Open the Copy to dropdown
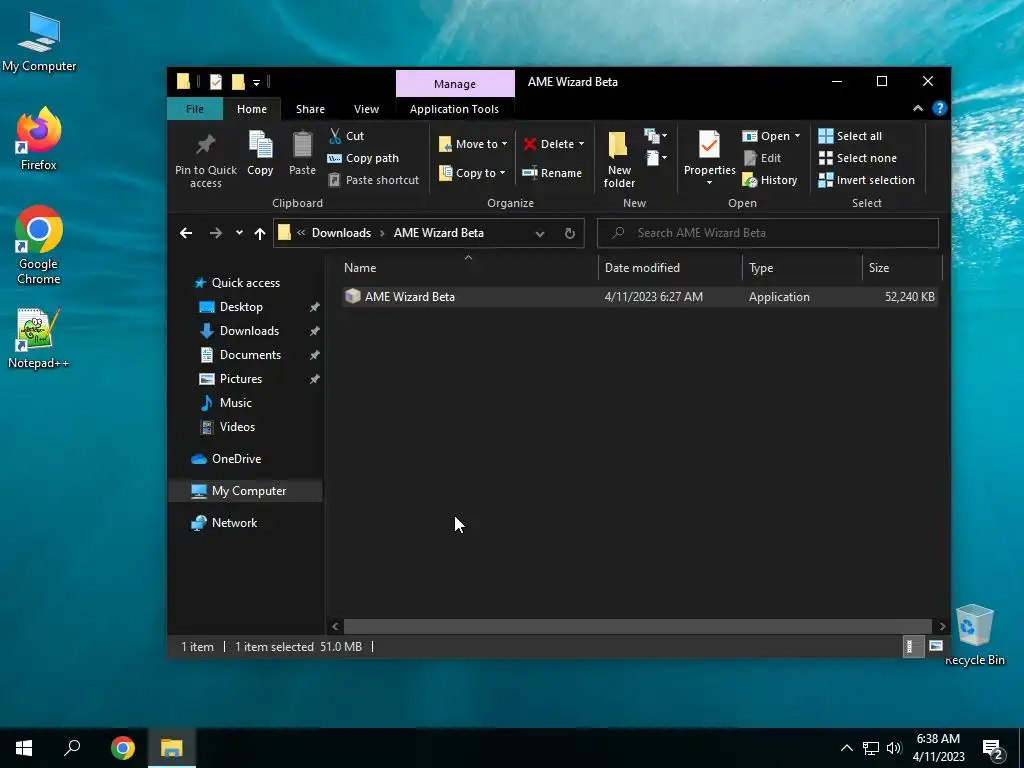Screen dimensions: 1024x768 [x=472, y=173]
